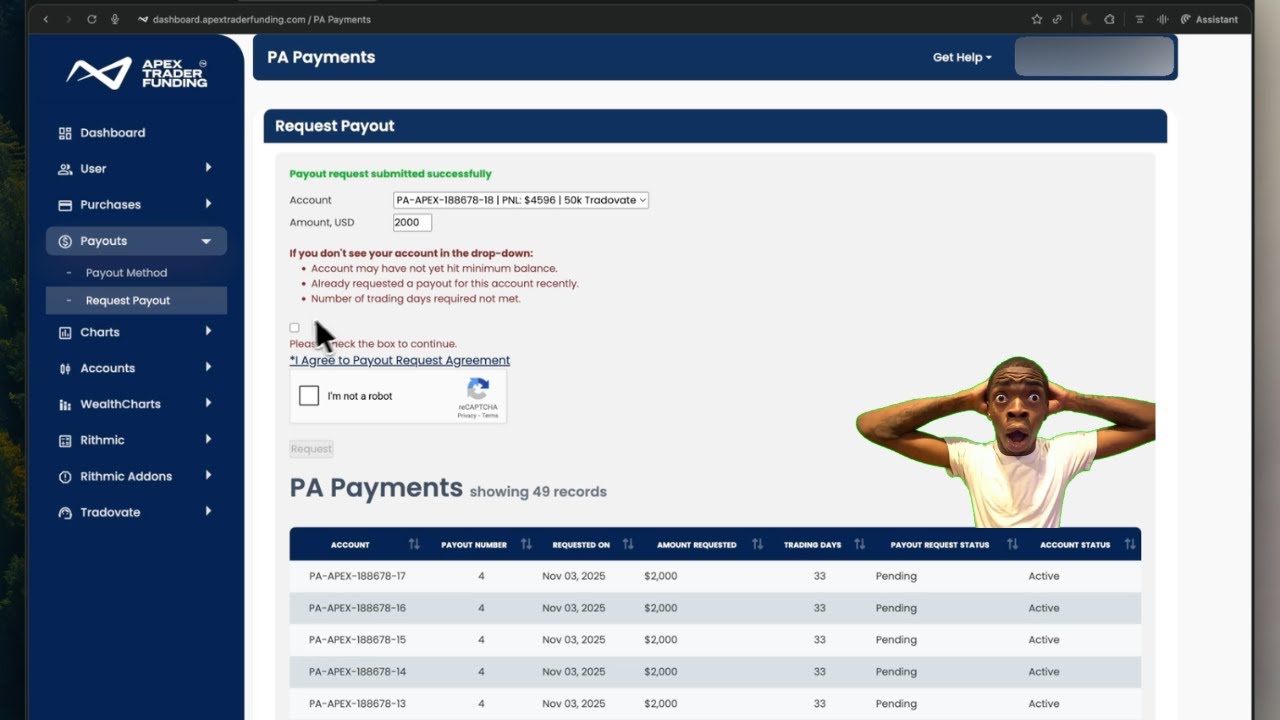Open the browser Assistant button

[1209, 19]
